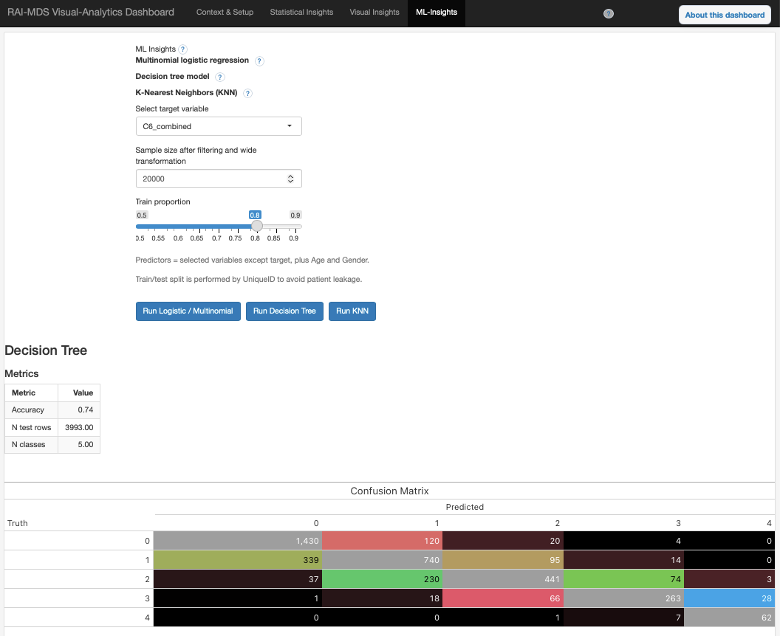Click confusion matrix cell 441
The image size is (780, 636).
[503, 579]
